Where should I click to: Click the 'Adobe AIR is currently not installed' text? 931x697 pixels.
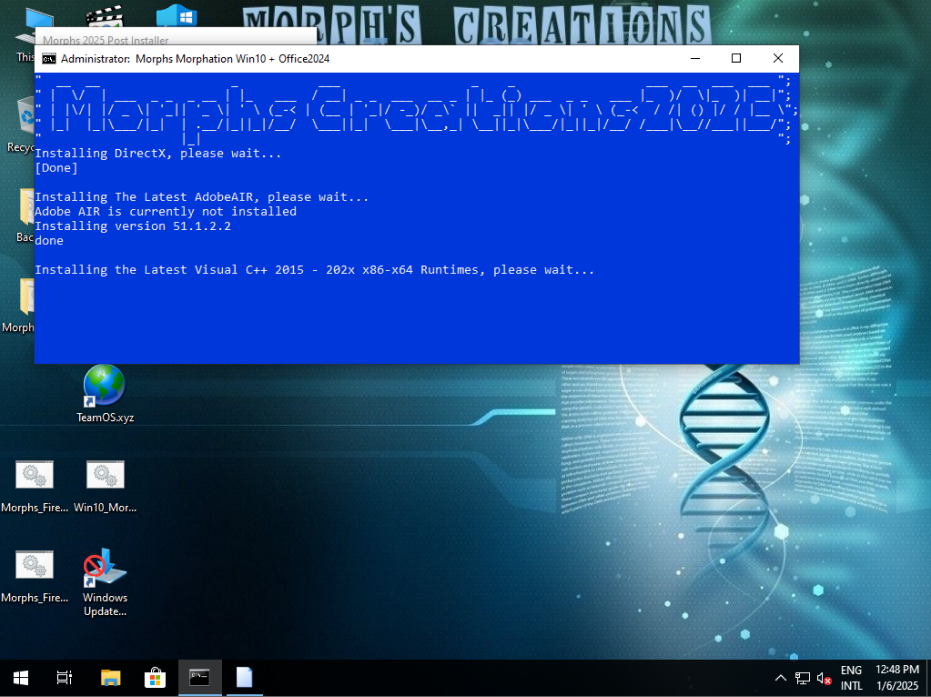click(x=166, y=211)
